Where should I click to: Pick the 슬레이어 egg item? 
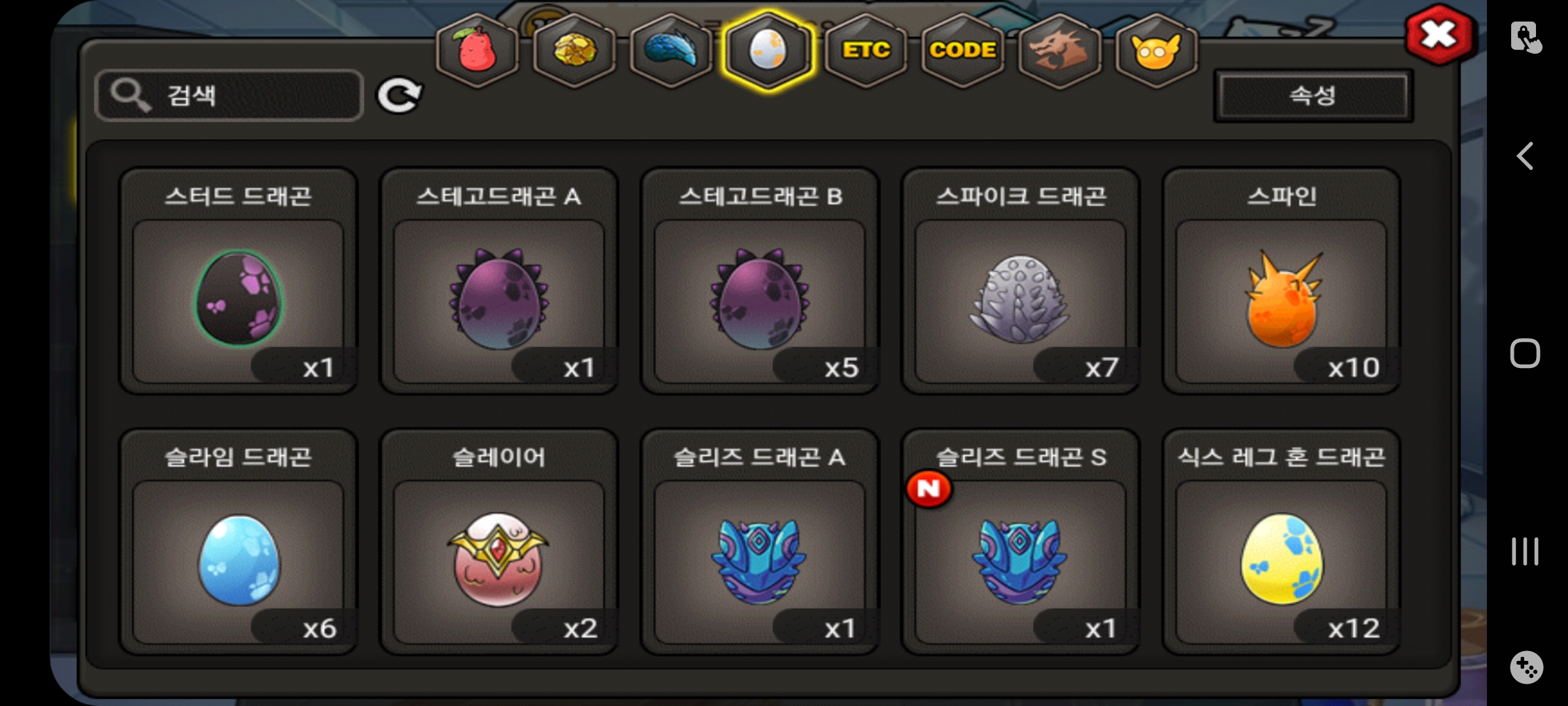(499, 542)
